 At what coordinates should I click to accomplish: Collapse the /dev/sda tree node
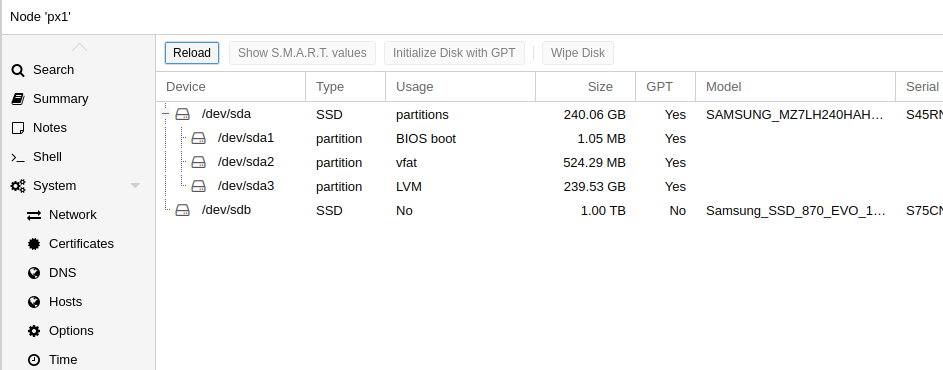(x=166, y=114)
